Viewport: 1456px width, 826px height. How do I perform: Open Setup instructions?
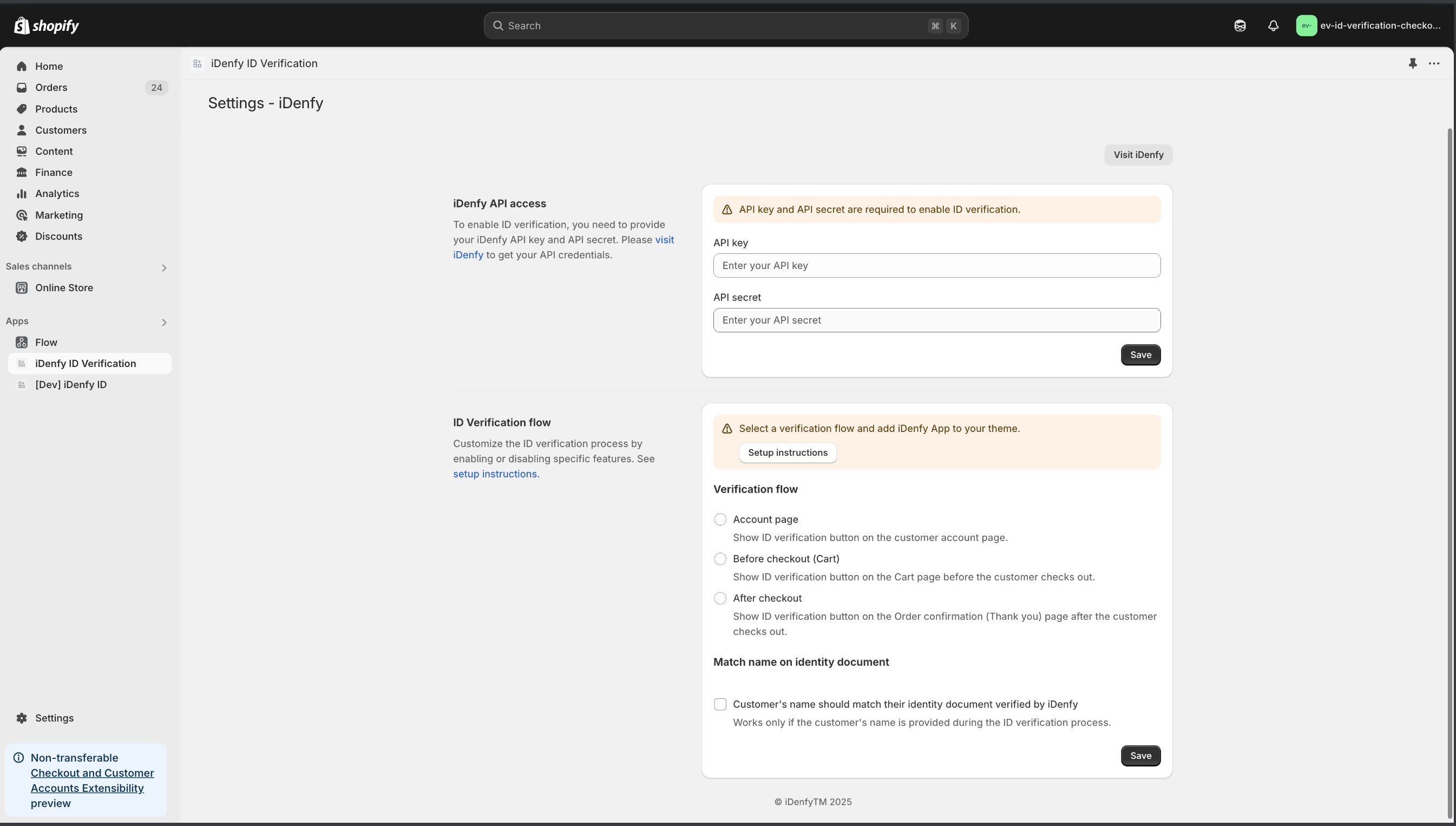(x=788, y=452)
